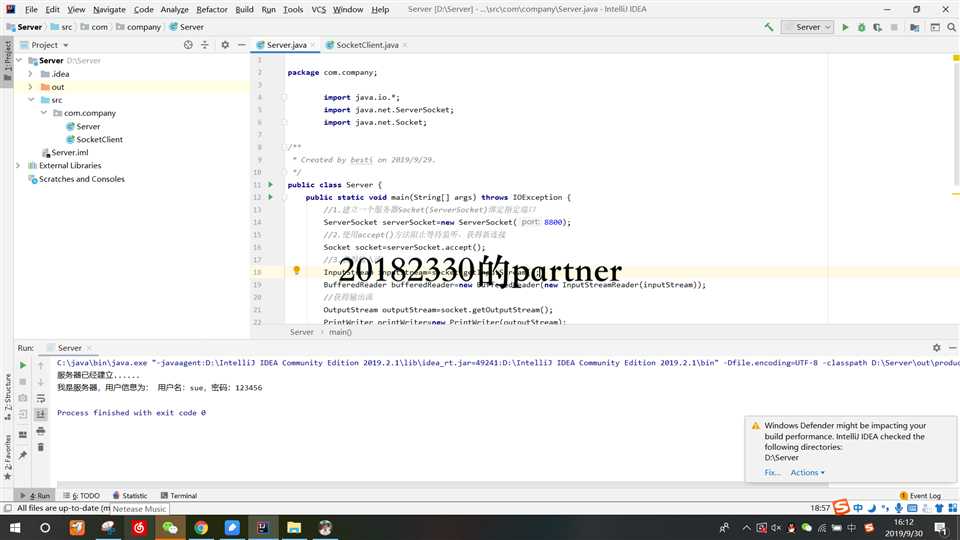Open Netease Music from taskbar

click(x=139, y=527)
